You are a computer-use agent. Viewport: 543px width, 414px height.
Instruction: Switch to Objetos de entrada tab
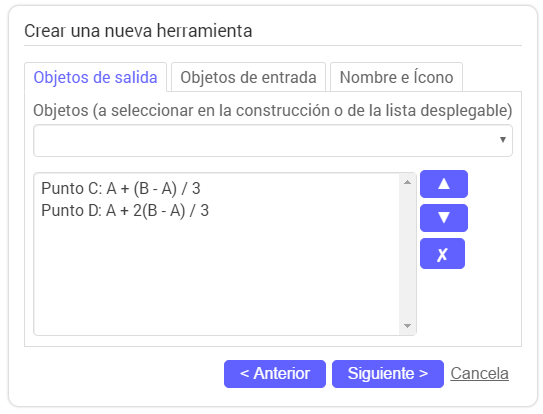click(x=248, y=77)
